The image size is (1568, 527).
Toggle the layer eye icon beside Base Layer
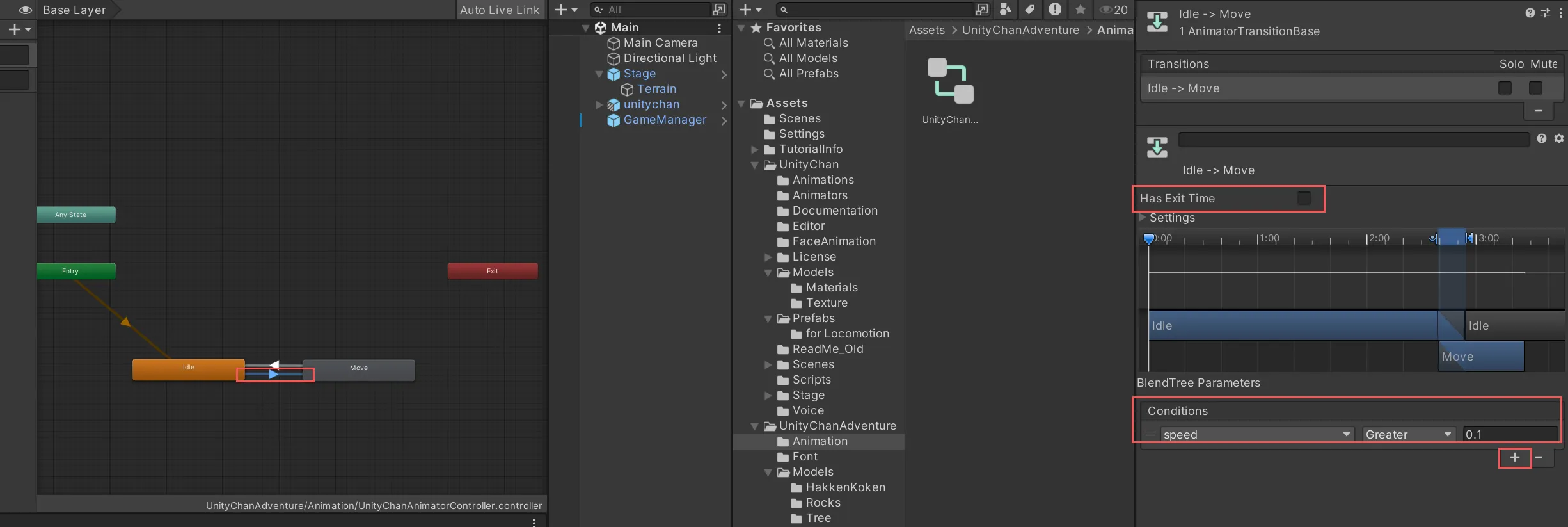(x=25, y=10)
